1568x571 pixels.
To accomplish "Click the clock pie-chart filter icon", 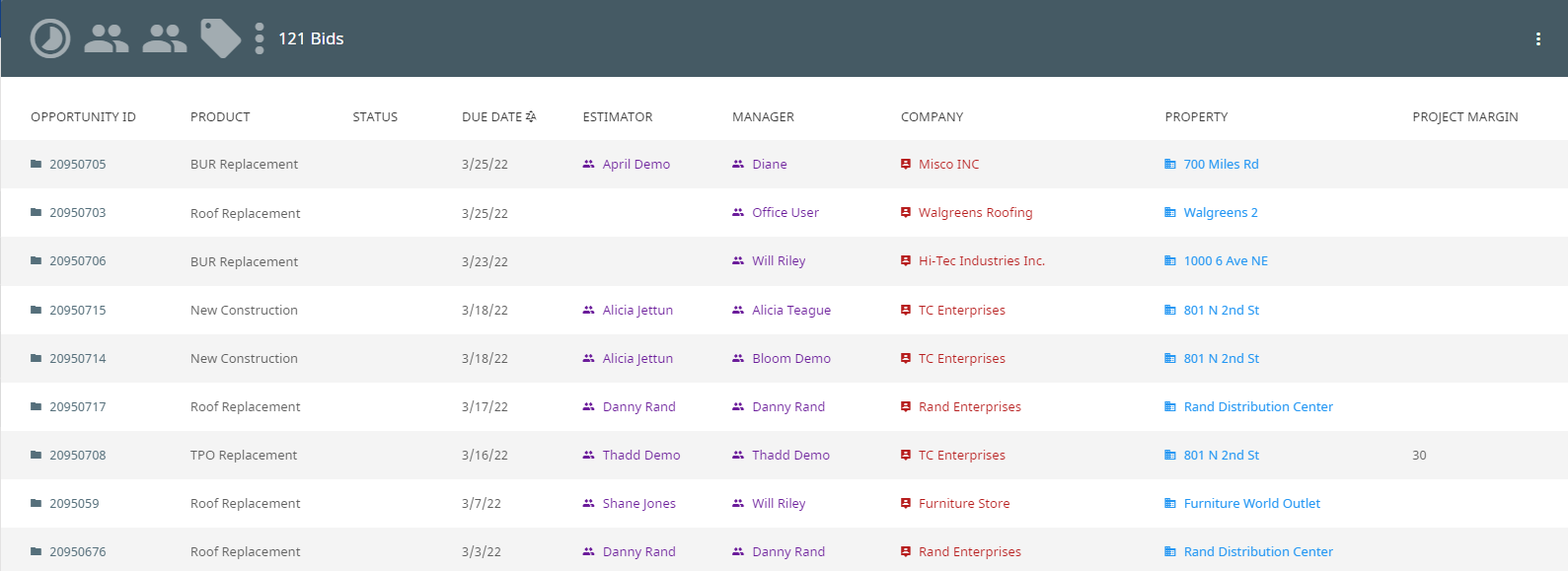I will pos(50,38).
